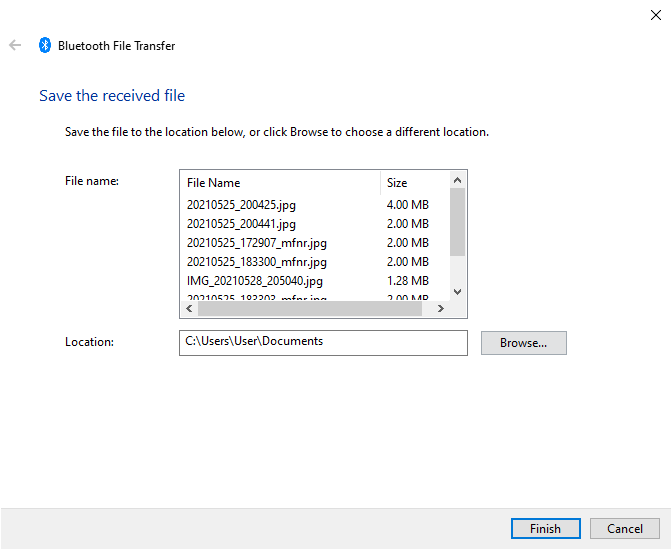Screen dimensions: 672x550
Task: Close the Bluetooth File Transfer window
Action: (x=655, y=15)
